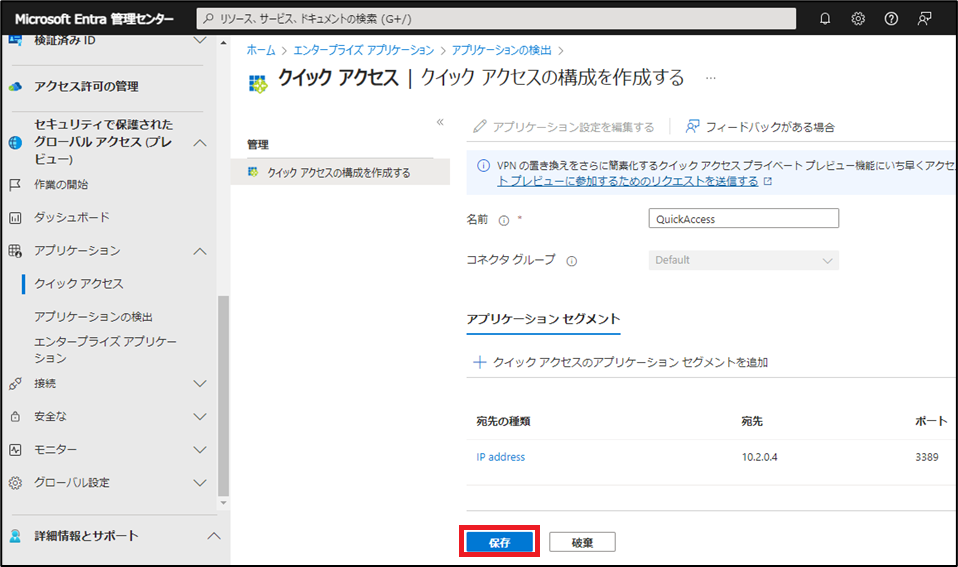Click the person icon beside 詳細情報とサポート
Viewport: 958px width, 567px height.
15,536
